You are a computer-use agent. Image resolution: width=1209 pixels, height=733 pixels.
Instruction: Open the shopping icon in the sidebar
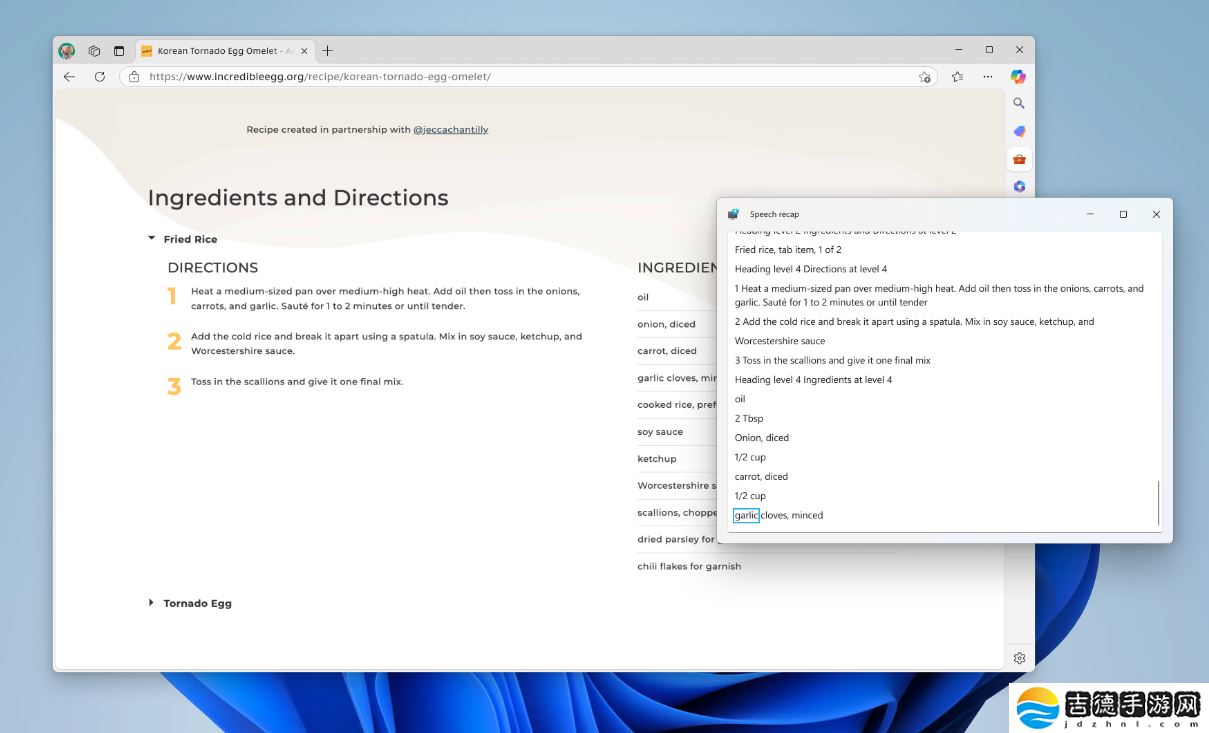click(x=1019, y=131)
